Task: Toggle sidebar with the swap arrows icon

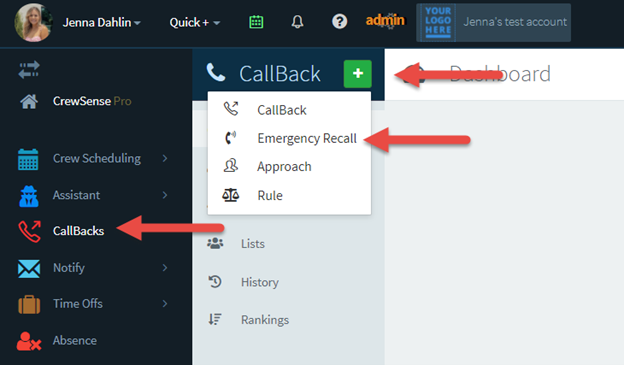Action: pos(29,69)
